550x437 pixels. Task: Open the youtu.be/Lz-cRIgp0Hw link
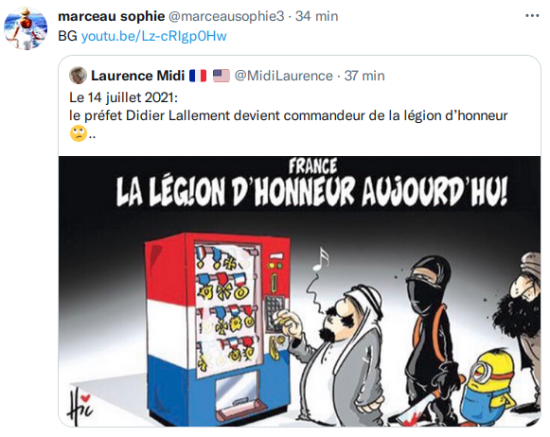(154, 36)
